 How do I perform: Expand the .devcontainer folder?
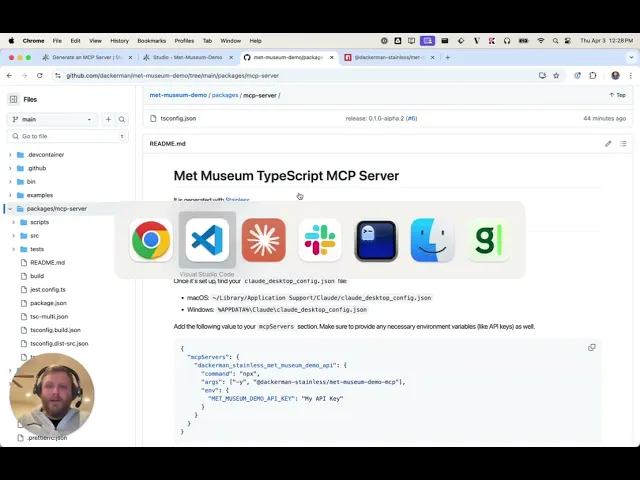tap(10, 155)
